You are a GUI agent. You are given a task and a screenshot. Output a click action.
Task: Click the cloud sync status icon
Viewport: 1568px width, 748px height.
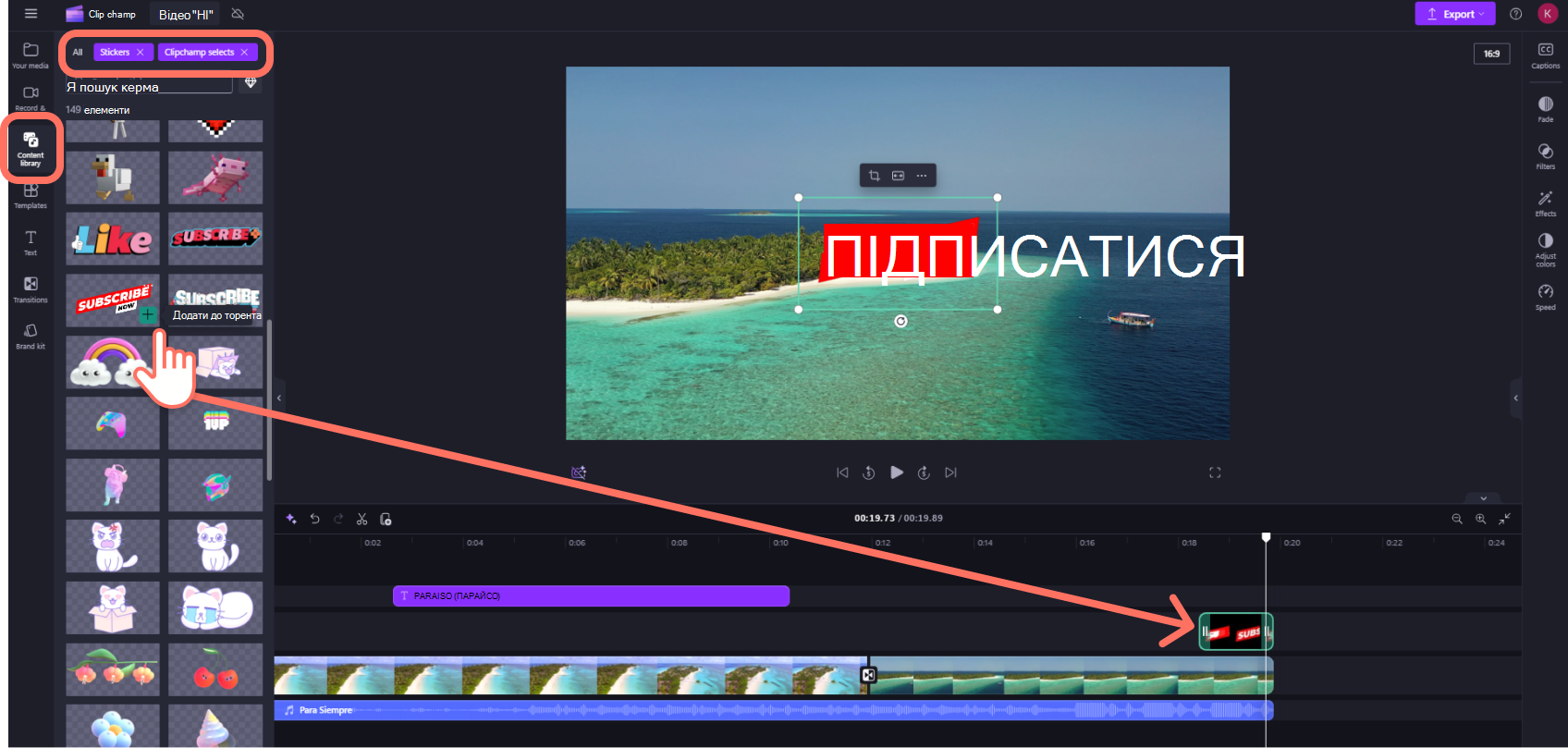point(238,14)
